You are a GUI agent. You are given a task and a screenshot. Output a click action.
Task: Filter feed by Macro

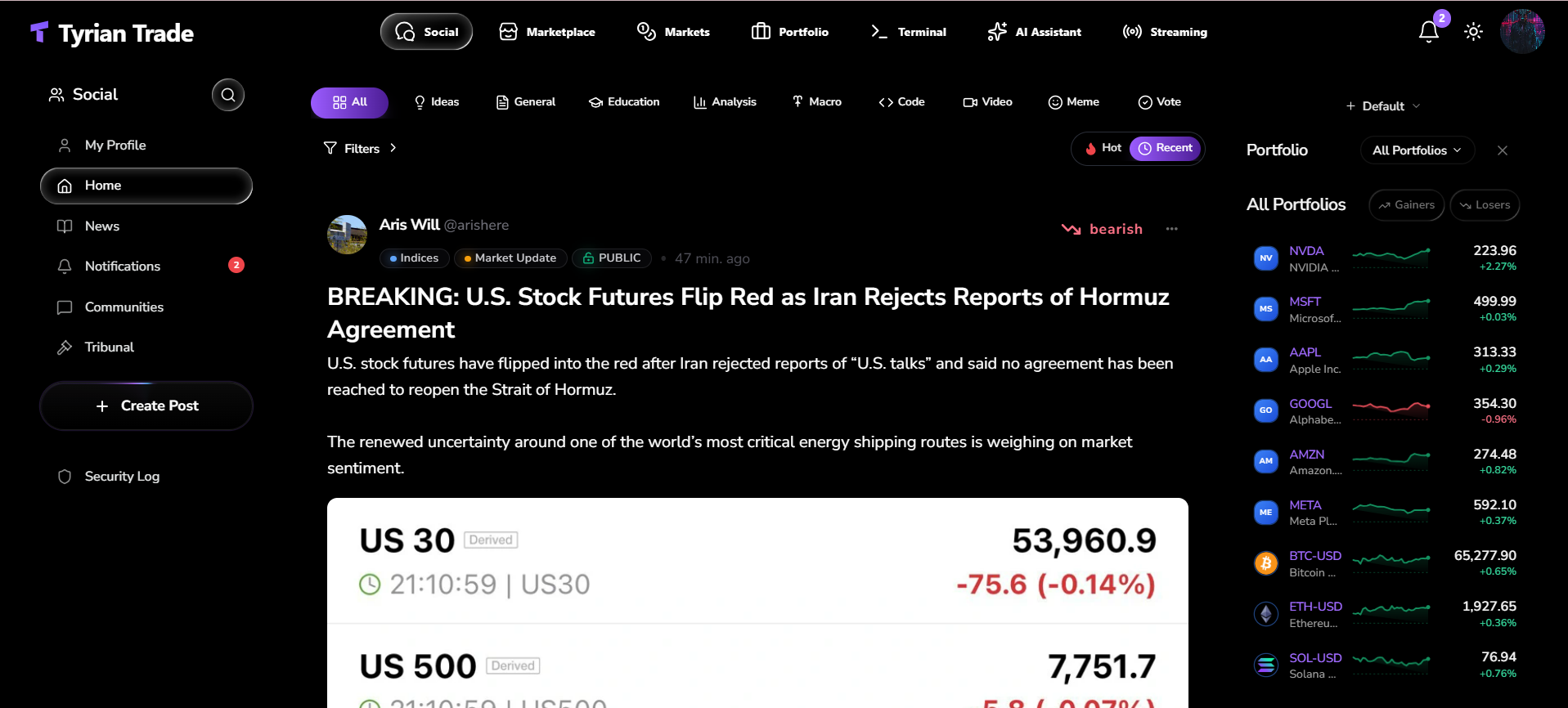[817, 102]
